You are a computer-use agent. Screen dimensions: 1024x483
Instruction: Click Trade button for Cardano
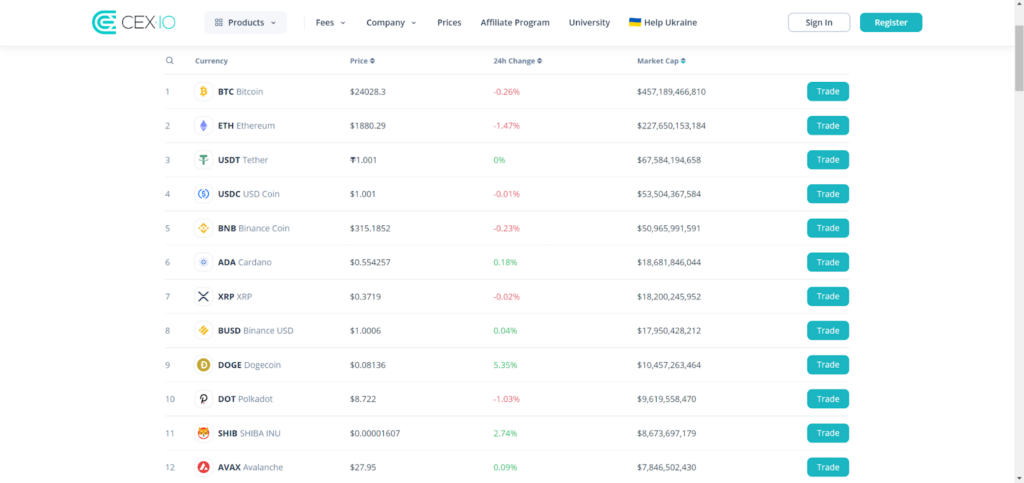pyautogui.click(x=827, y=262)
